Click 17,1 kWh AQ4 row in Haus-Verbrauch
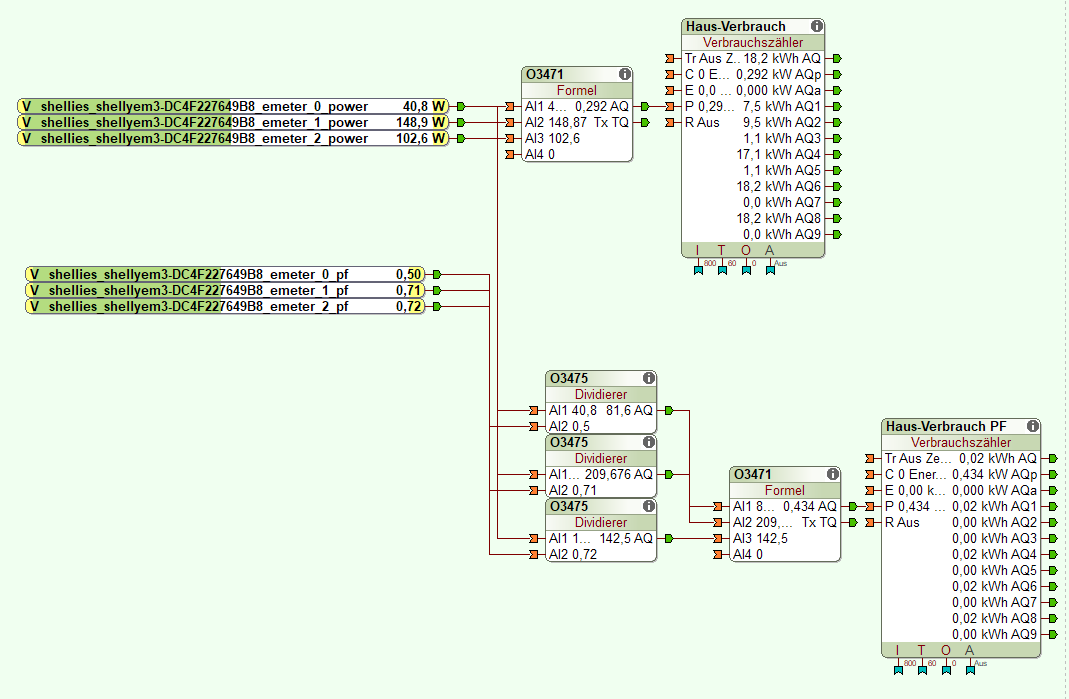This screenshot has height=699, width=1069. [x=778, y=154]
